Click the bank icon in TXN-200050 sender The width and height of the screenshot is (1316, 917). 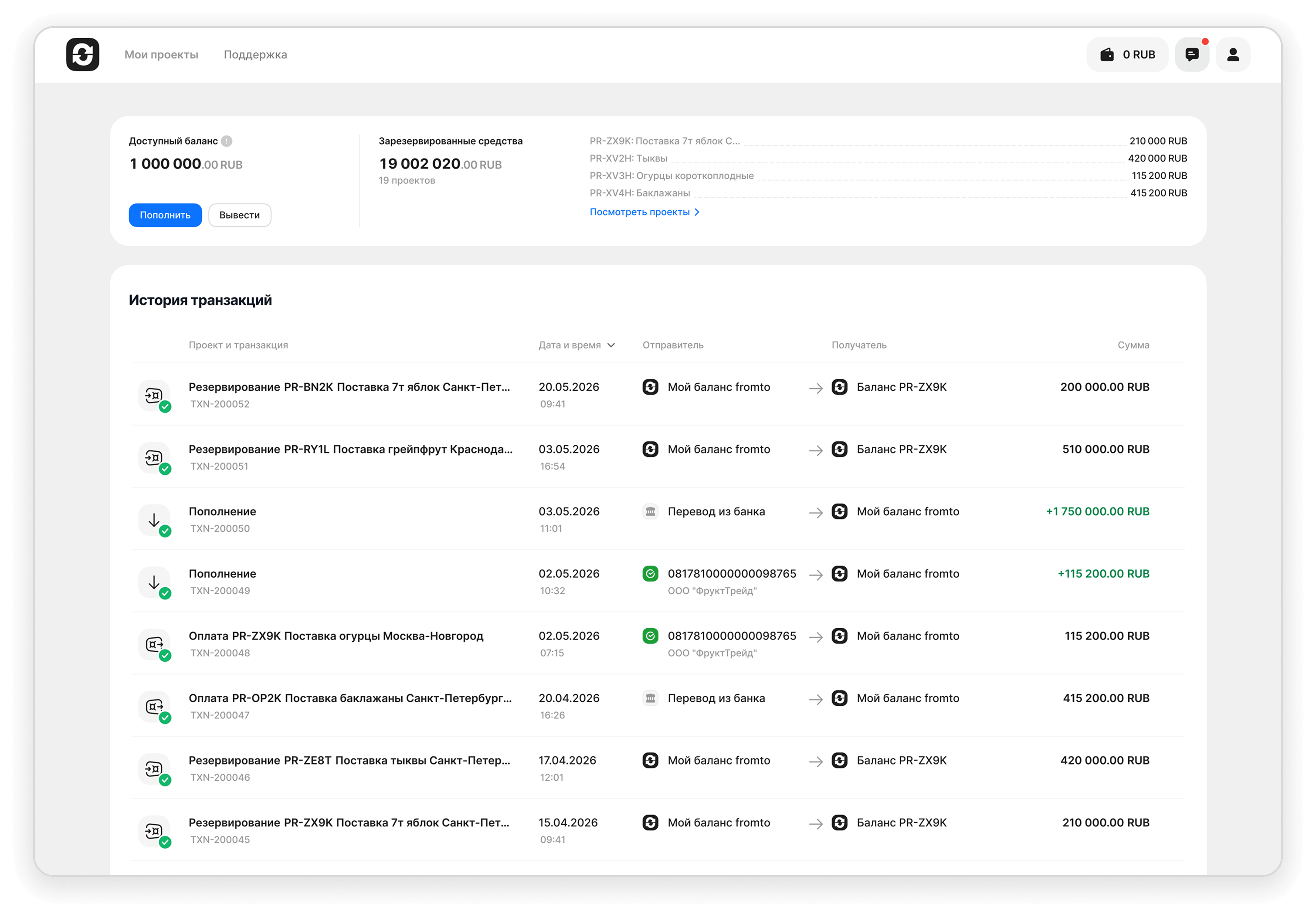click(650, 511)
